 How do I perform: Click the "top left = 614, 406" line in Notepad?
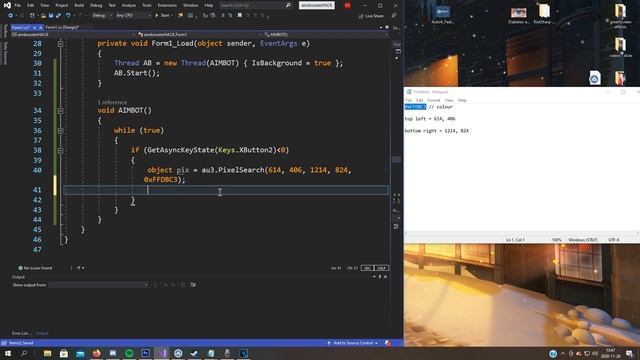point(430,119)
